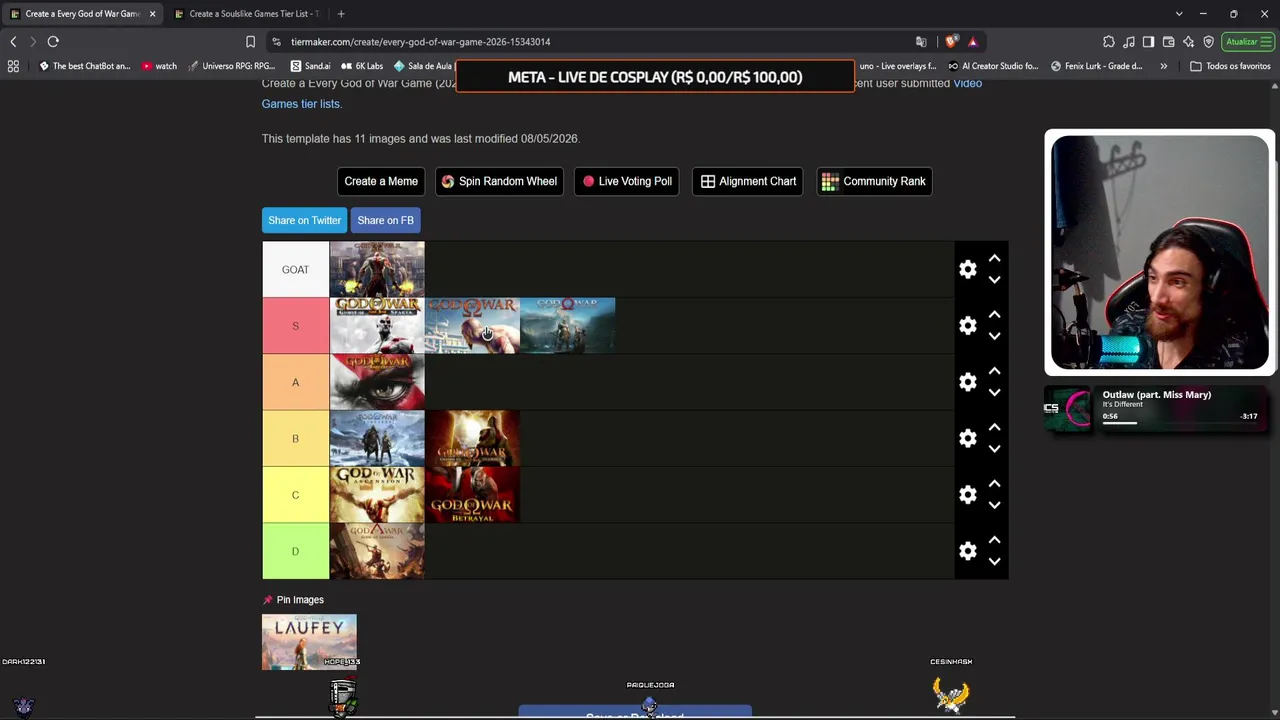Select the green D tier label
The height and width of the screenshot is (720, 1280).
pos(295,551)
